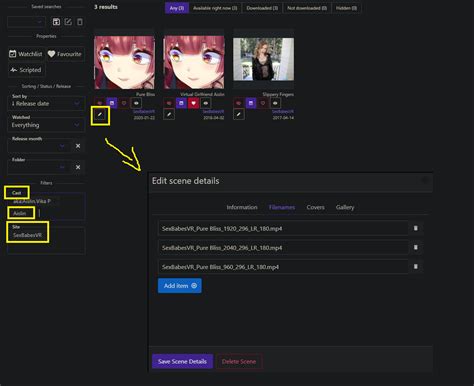Delete the 1920 filename row with its trash icon
This screenshot has width=474, height=386.
tap(416, 228)
